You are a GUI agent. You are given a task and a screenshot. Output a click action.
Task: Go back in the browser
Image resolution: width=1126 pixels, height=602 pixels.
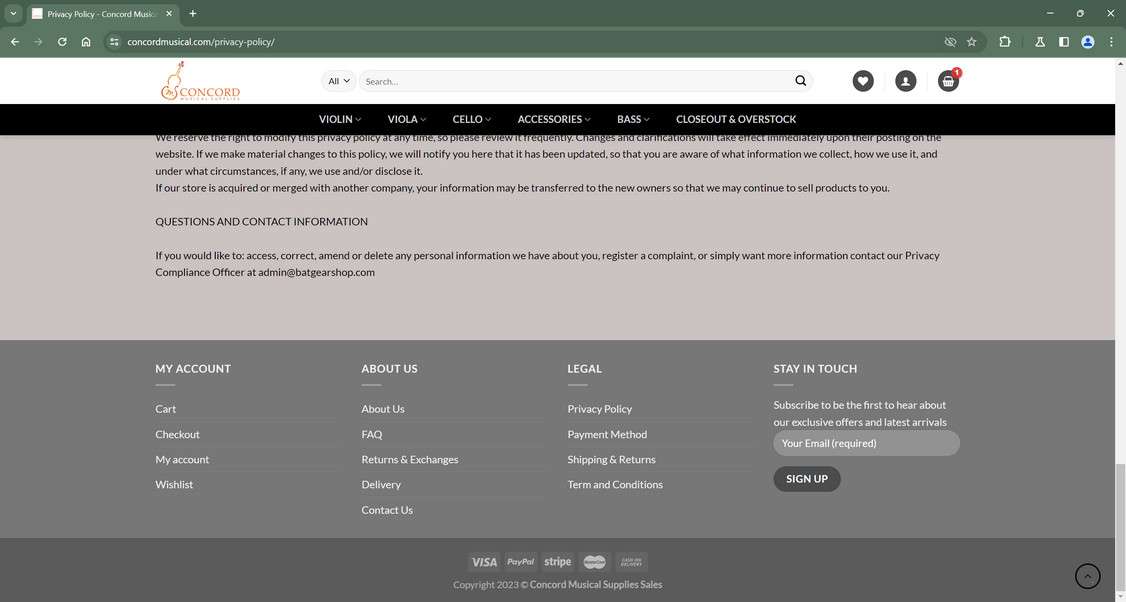pos(15,42)
